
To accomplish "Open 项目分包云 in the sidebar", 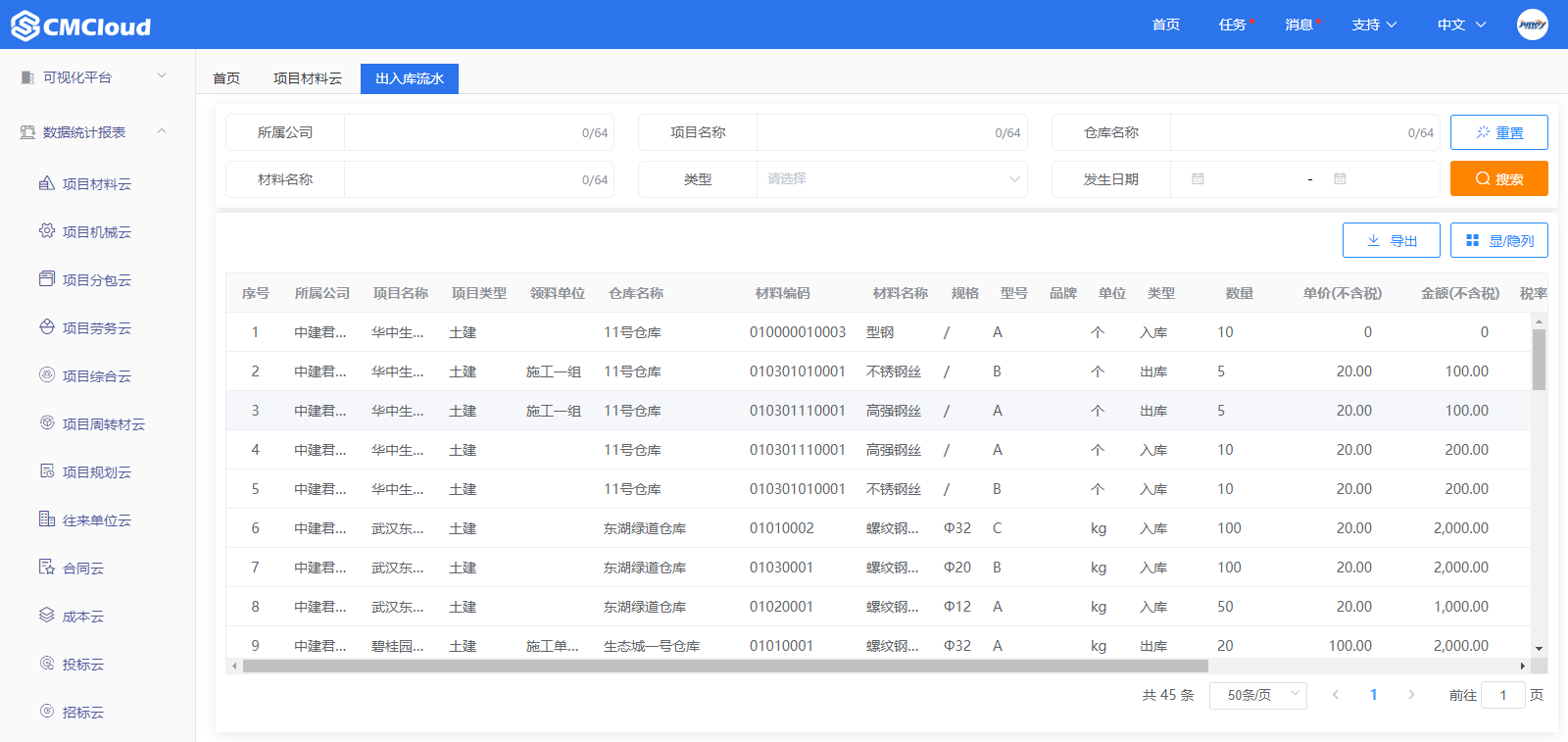I will (97, 280).
